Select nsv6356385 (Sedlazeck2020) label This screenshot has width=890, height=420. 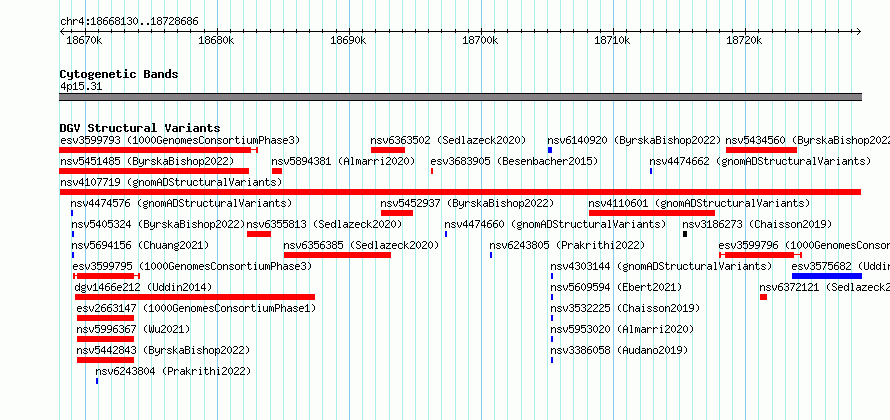[362, 245]
